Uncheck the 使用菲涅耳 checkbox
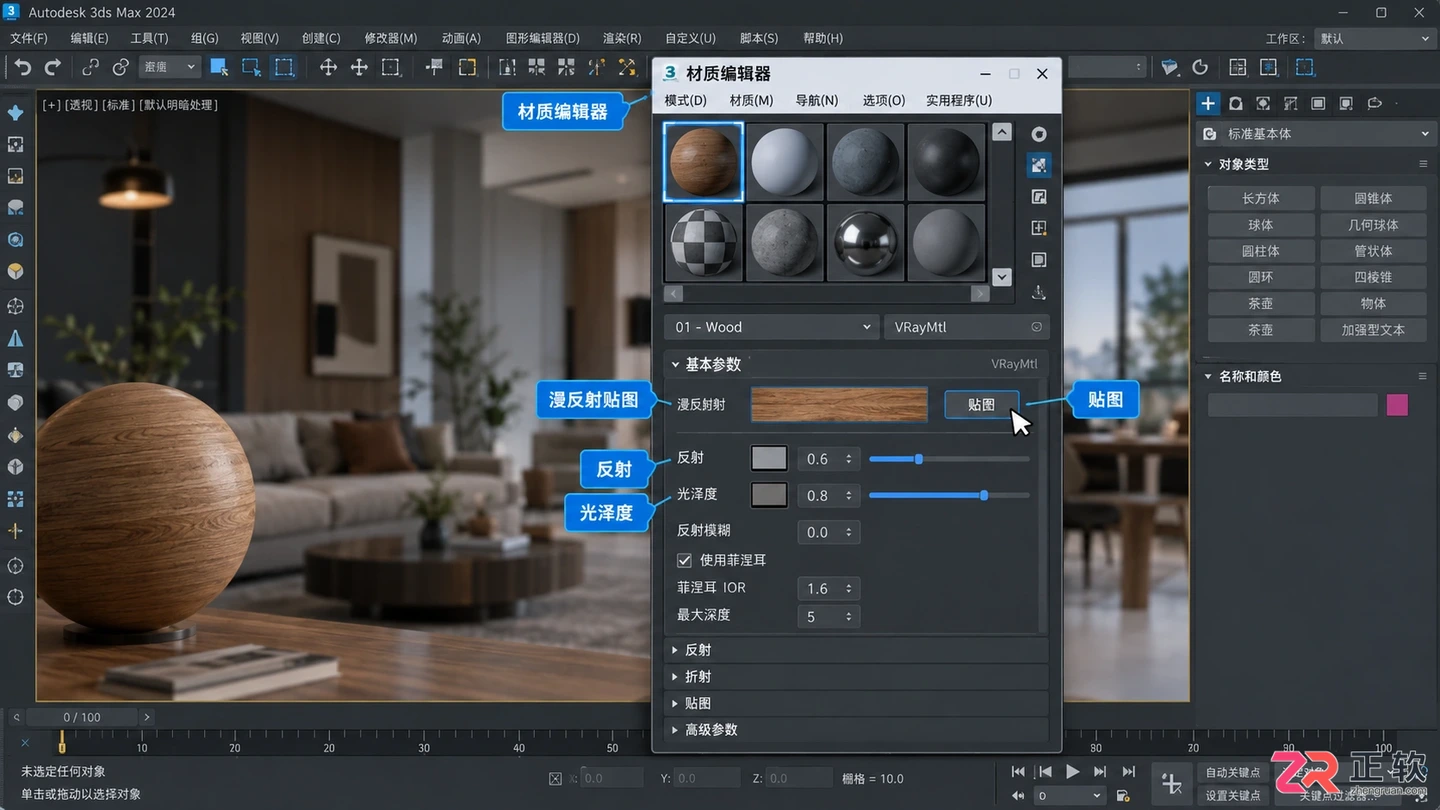Viewport: 1440px width, 810px height. [684, 560]
